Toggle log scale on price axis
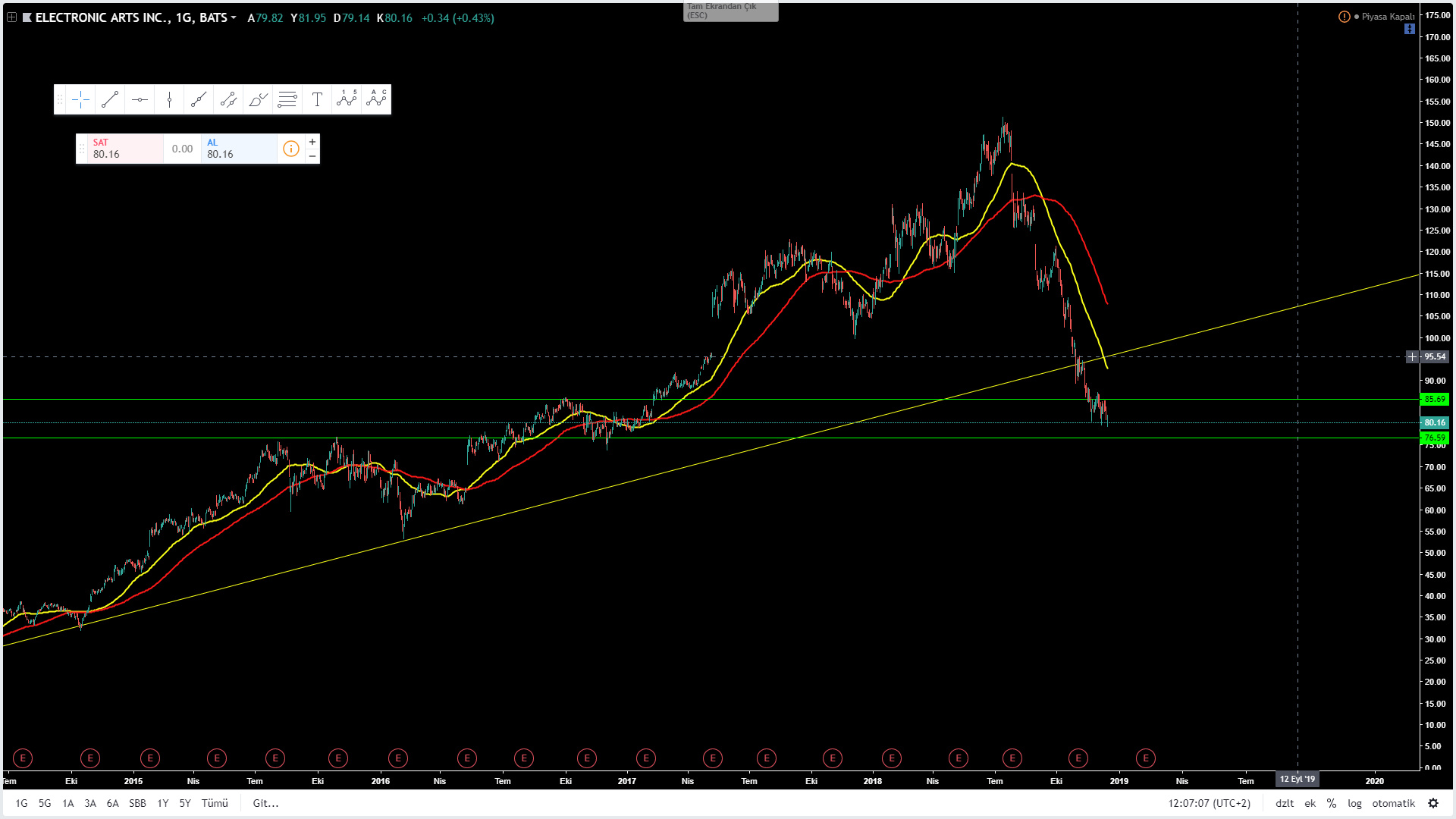The height and width of the screenshot is (819, 1456). (x=1354, y=803)
